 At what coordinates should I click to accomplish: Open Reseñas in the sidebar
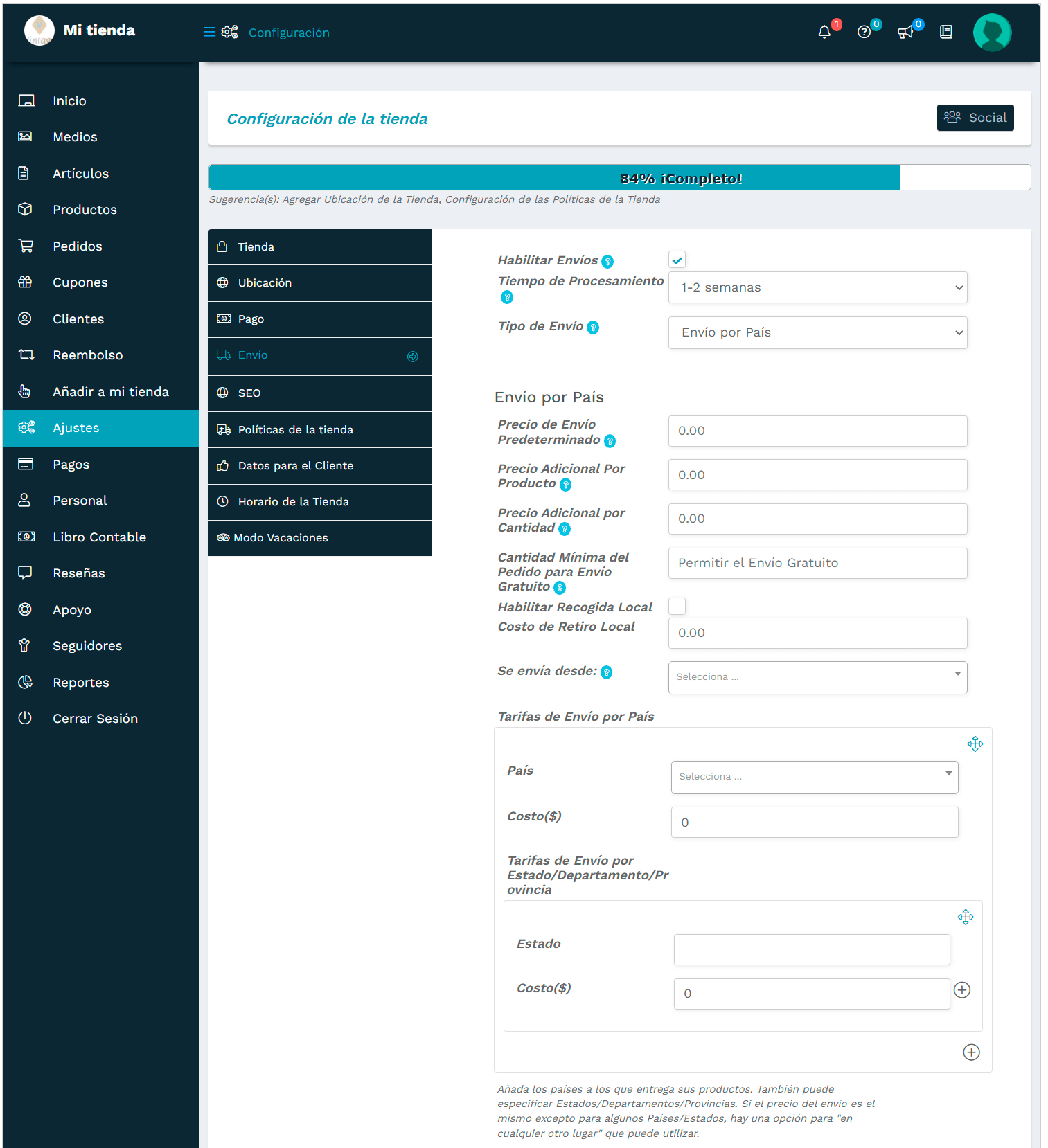pyautogui.click(x=101, y=573)
